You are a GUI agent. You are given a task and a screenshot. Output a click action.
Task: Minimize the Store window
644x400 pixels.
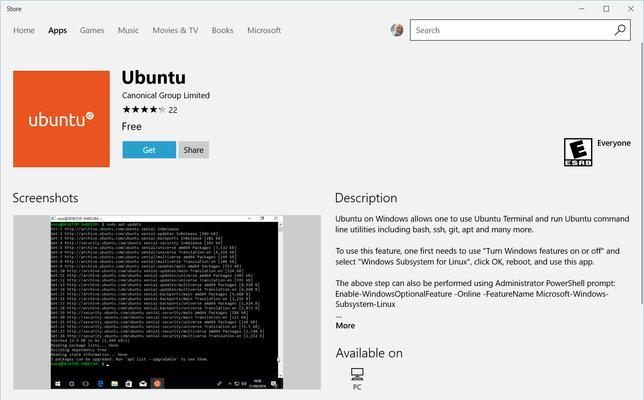pos(582,9)
